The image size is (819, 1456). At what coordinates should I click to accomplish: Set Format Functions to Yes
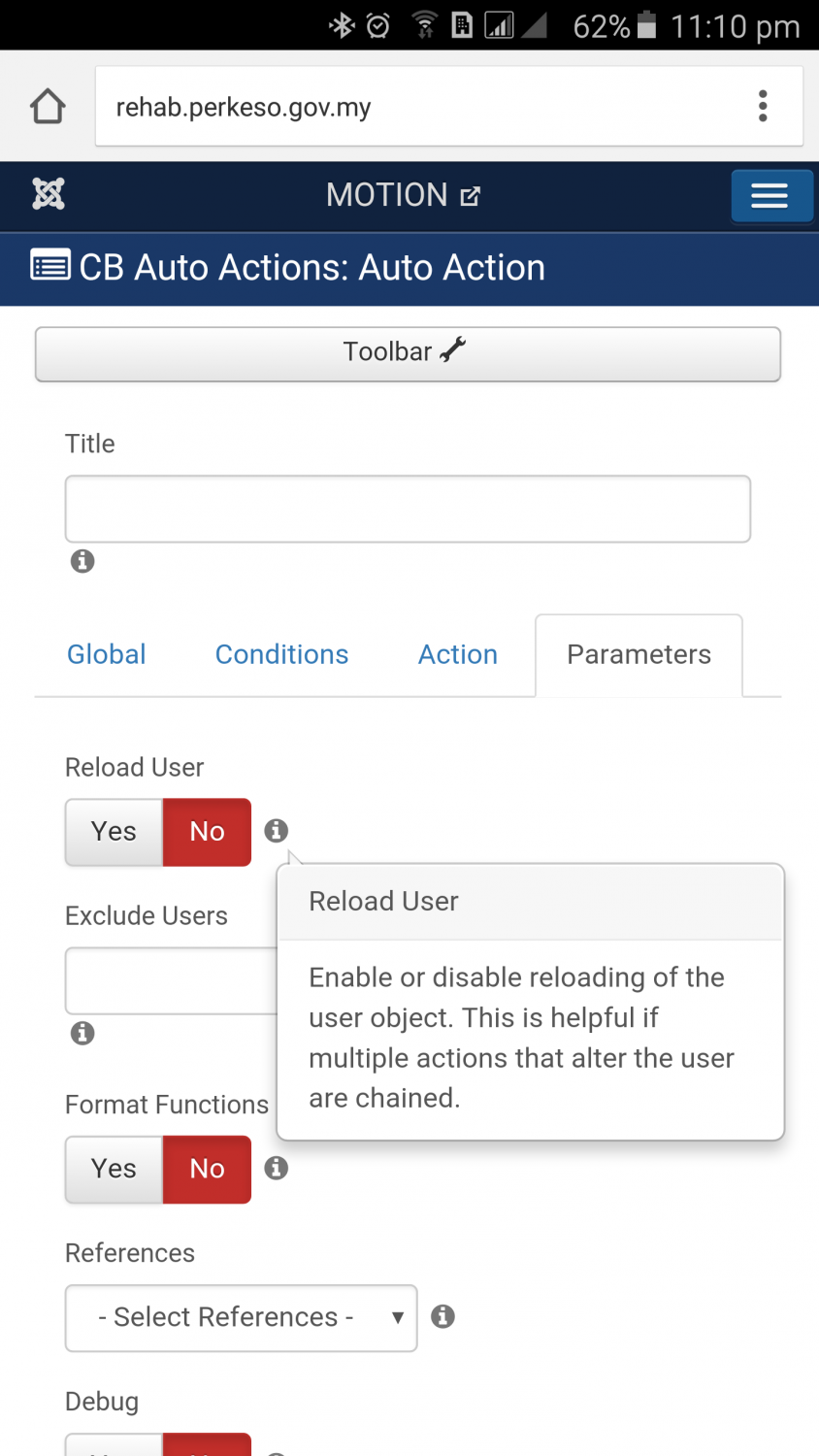114,1169
